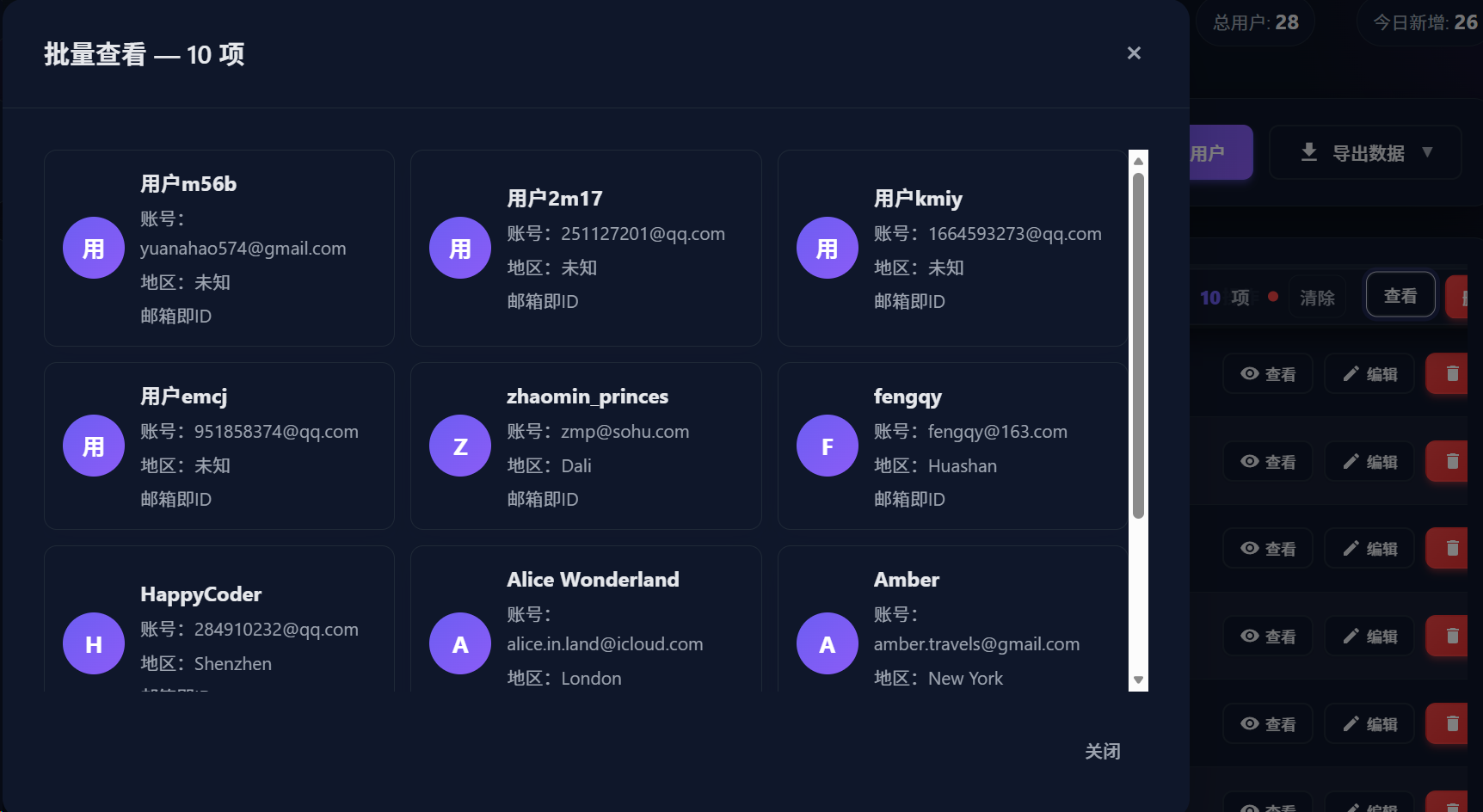Click the name Amber heading
Screen dimensions: 1483x812
907,579
